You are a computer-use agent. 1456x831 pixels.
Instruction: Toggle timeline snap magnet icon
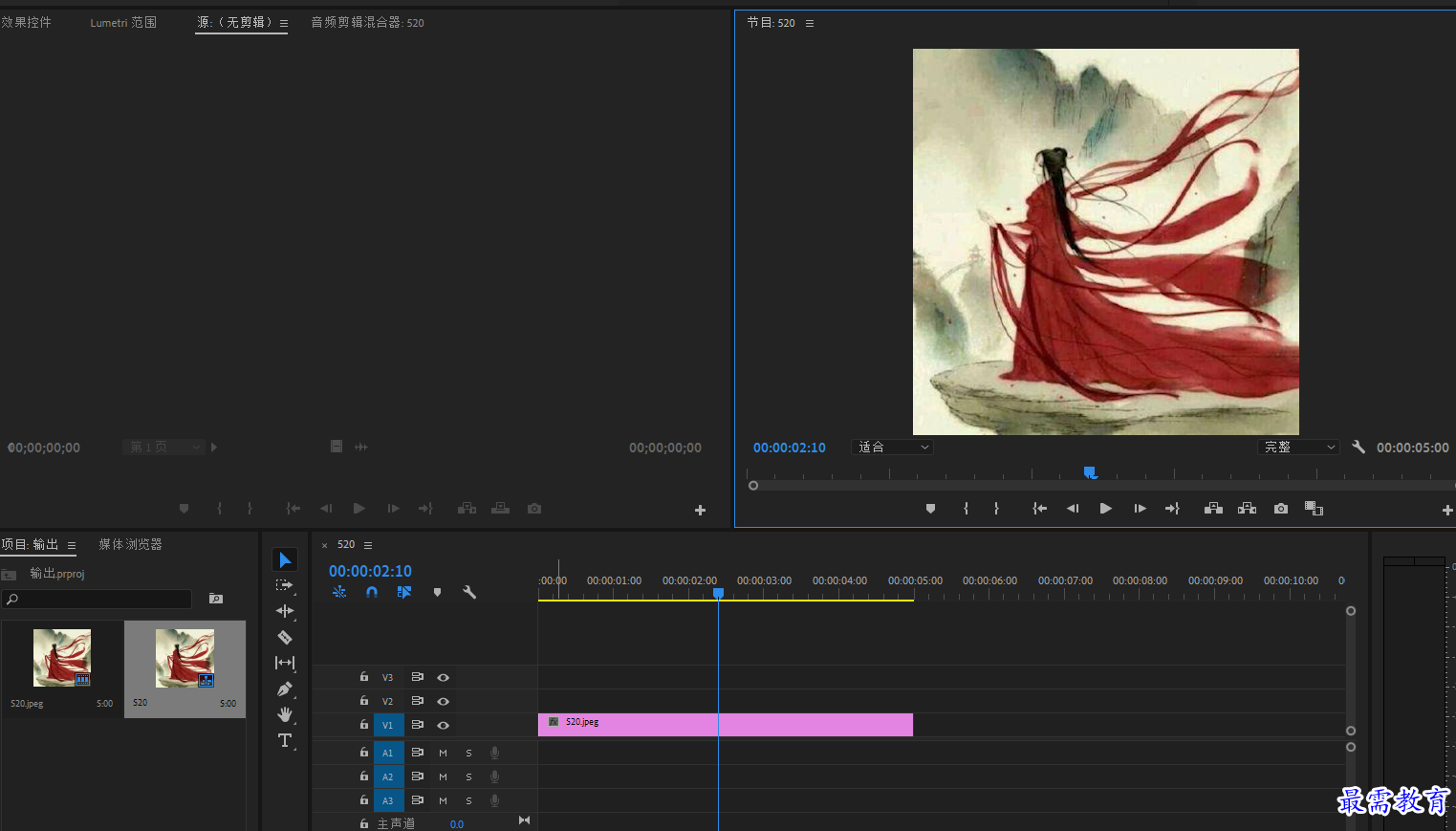(372, 592)
